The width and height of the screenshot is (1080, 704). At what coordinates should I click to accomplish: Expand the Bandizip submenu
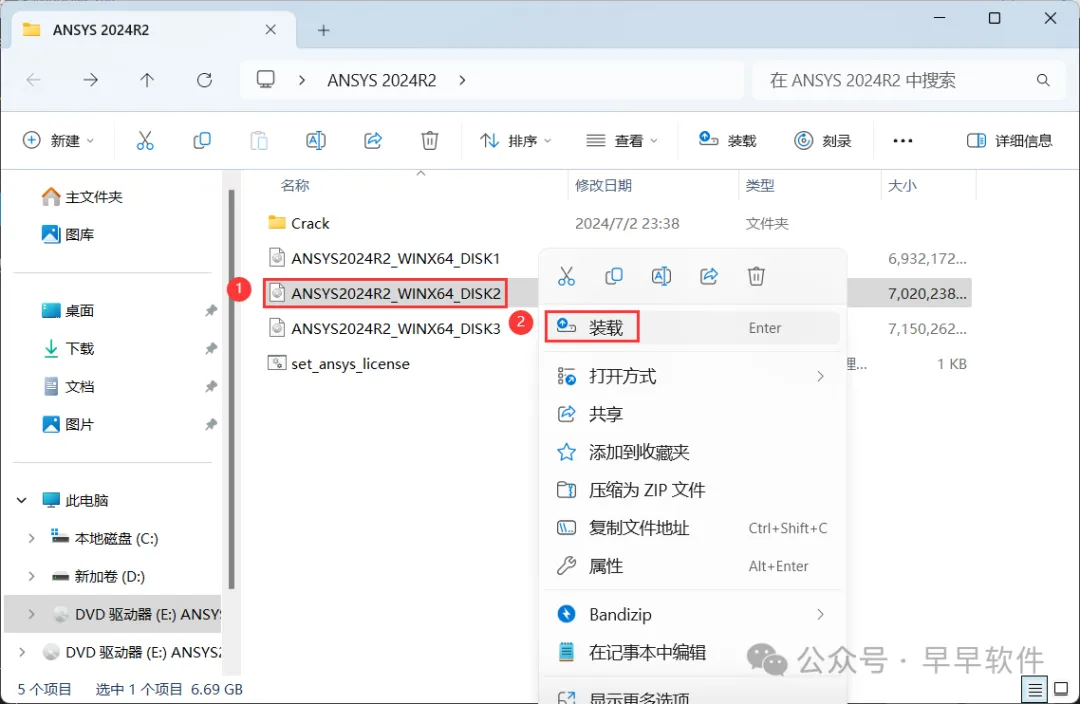(692, 614)
